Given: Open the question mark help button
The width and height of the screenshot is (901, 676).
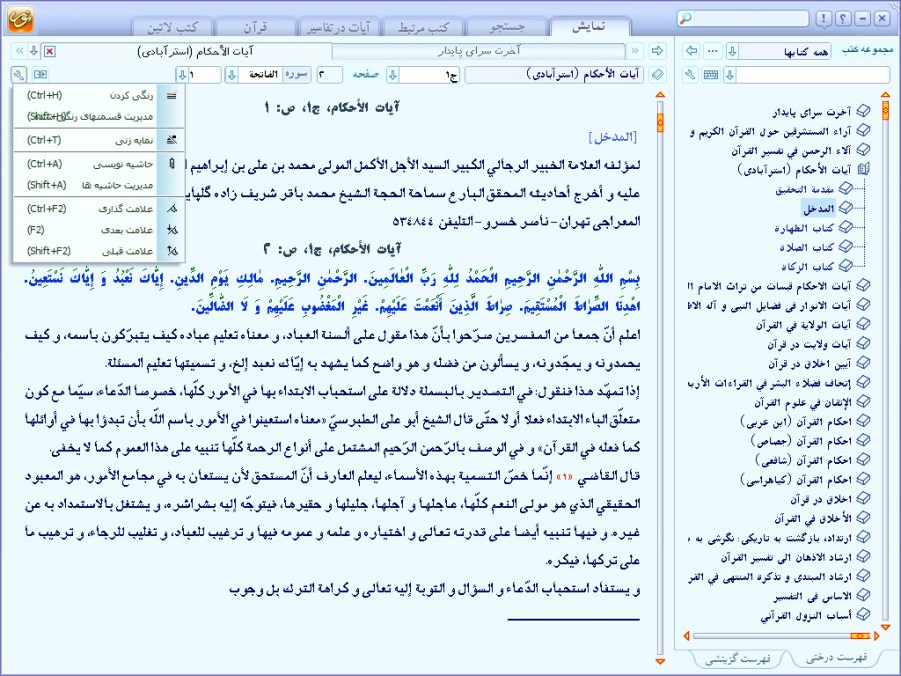Looking at the screenshot, I should [x=843, y=19].
